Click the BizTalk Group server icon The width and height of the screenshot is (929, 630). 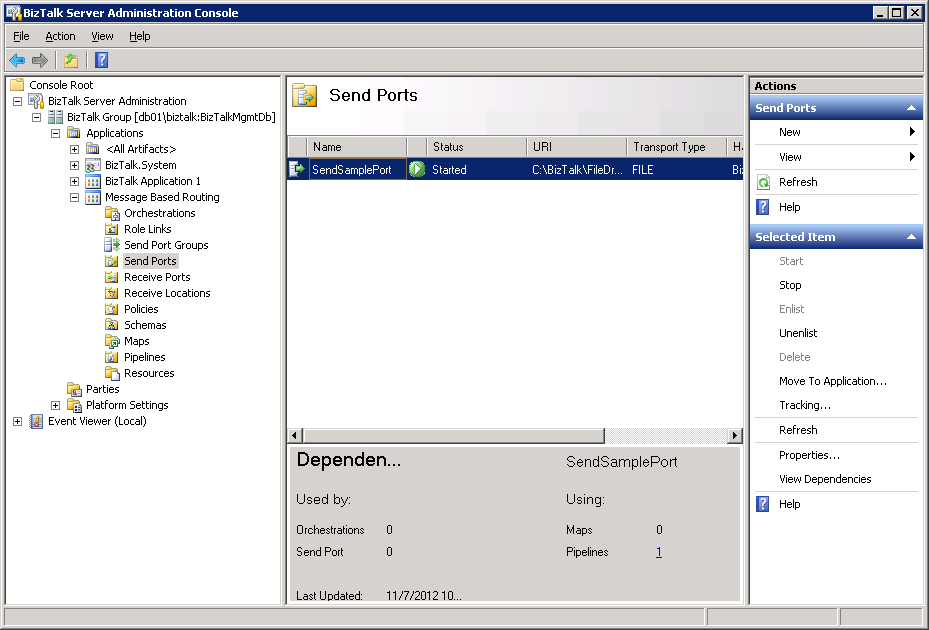(55, 117)
